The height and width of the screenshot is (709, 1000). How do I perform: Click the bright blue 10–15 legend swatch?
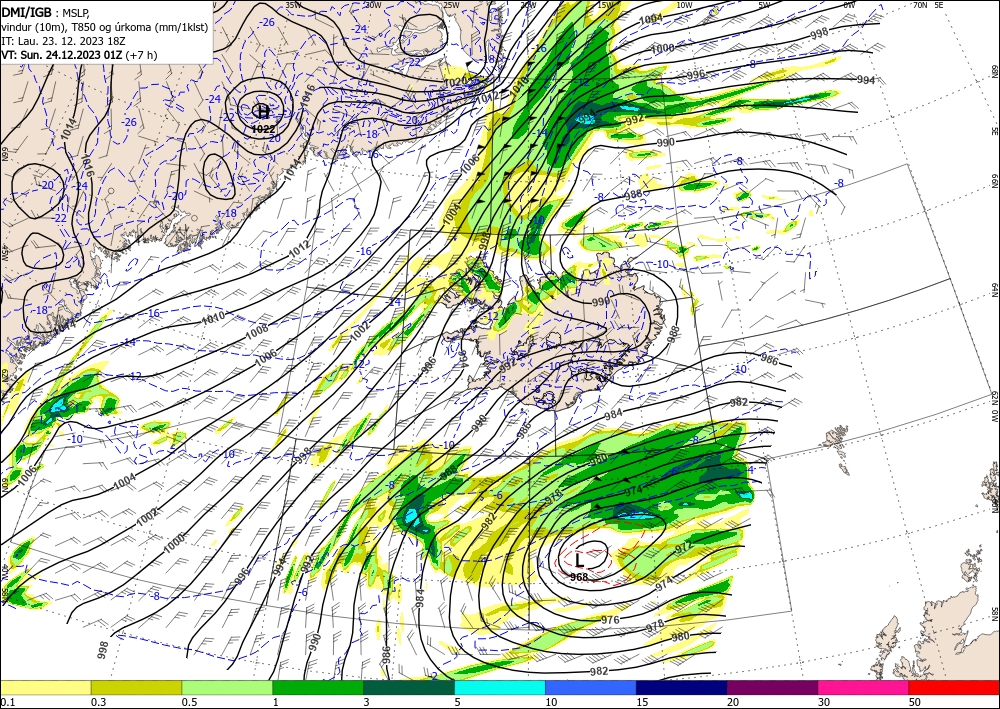pyautogui.click(x=591, y=687)
